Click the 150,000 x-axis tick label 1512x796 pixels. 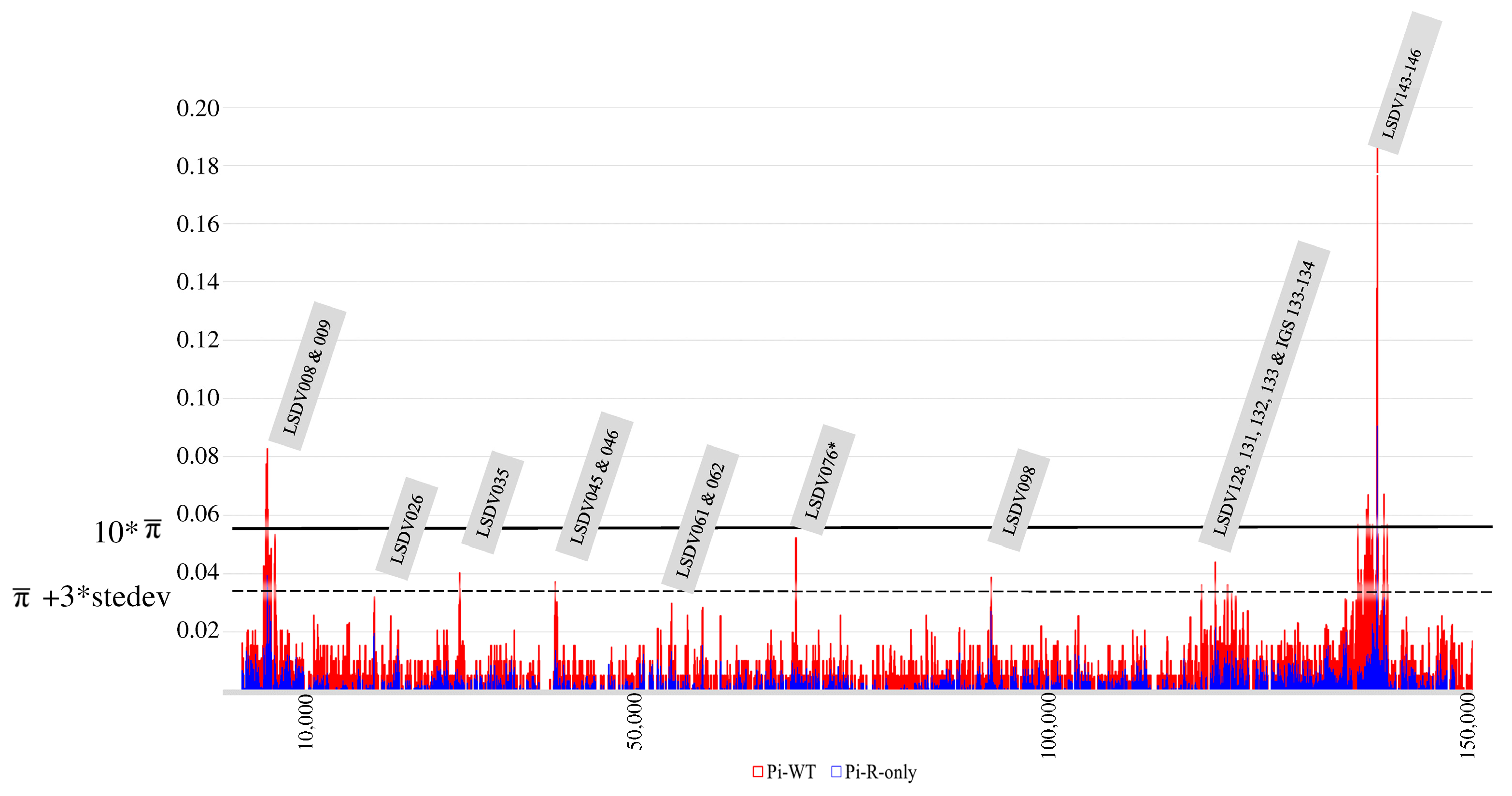point(1468,725)
